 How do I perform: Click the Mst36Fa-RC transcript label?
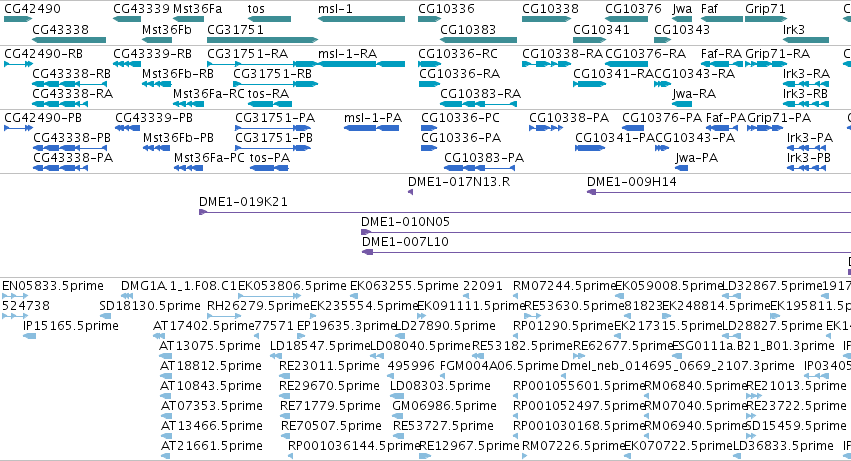pos(208,94)
